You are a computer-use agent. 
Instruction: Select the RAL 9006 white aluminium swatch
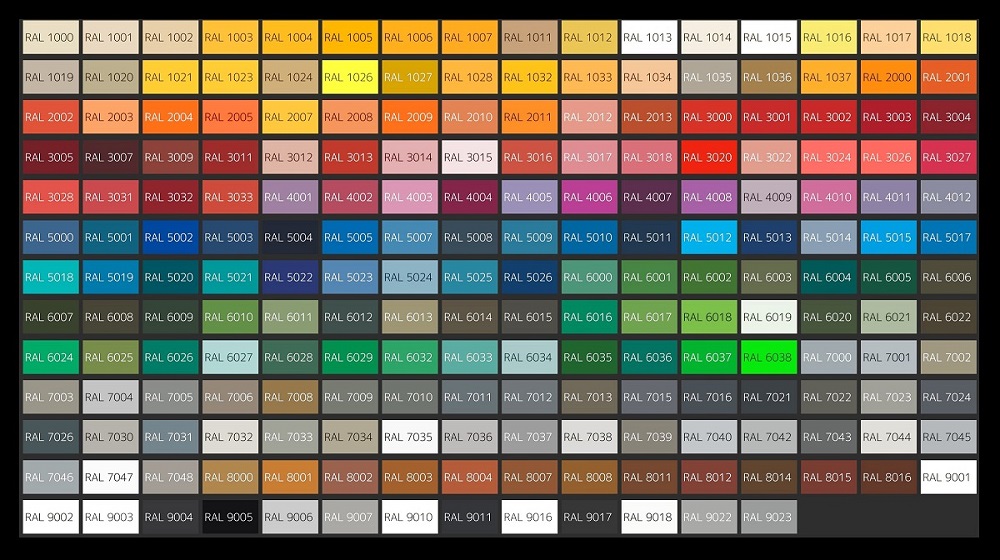290,517
